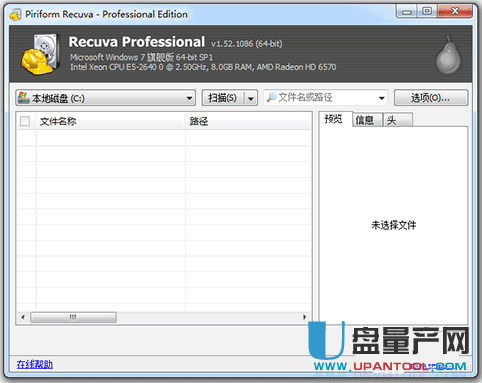Open the 文件名或路径 filter dropdown arrow
The image size is (482, 383).
tap(382, 98)
